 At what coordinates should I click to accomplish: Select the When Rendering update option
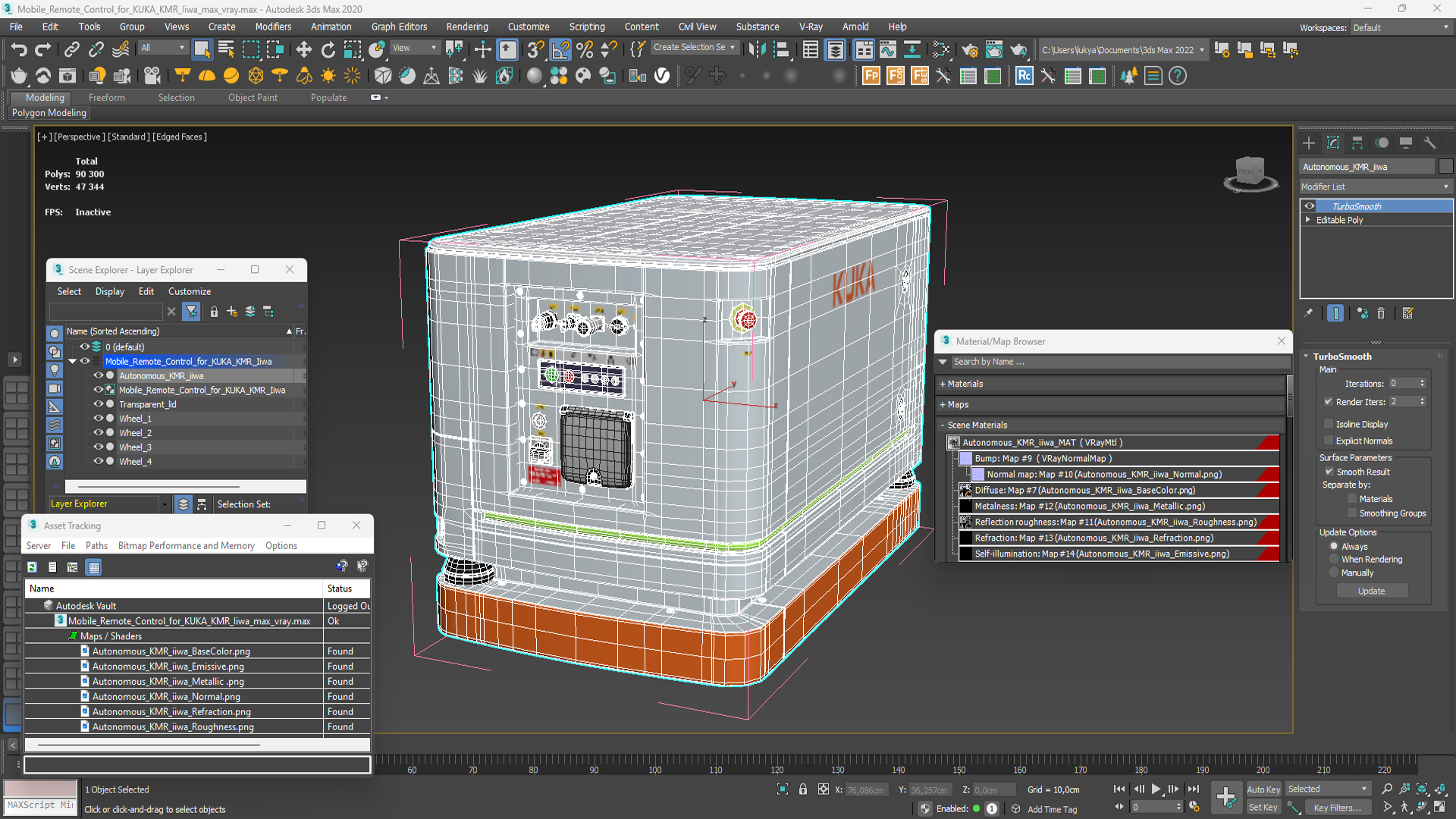[x=1334, y=560]
